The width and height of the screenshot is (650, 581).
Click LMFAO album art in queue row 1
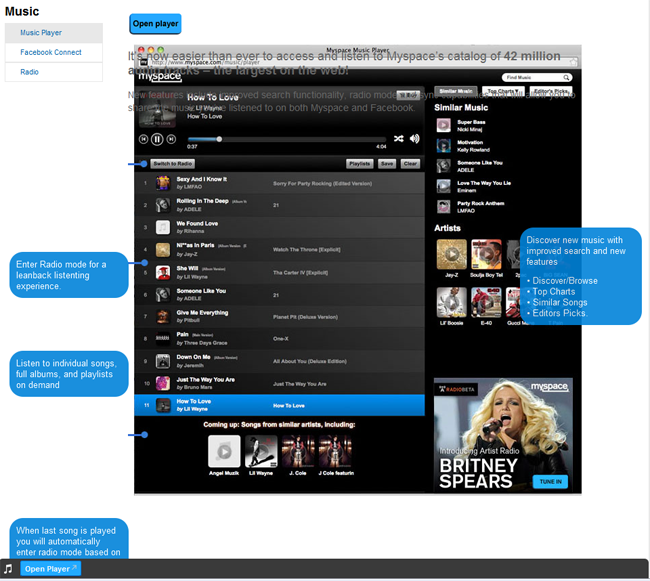[x=162, y=183]
